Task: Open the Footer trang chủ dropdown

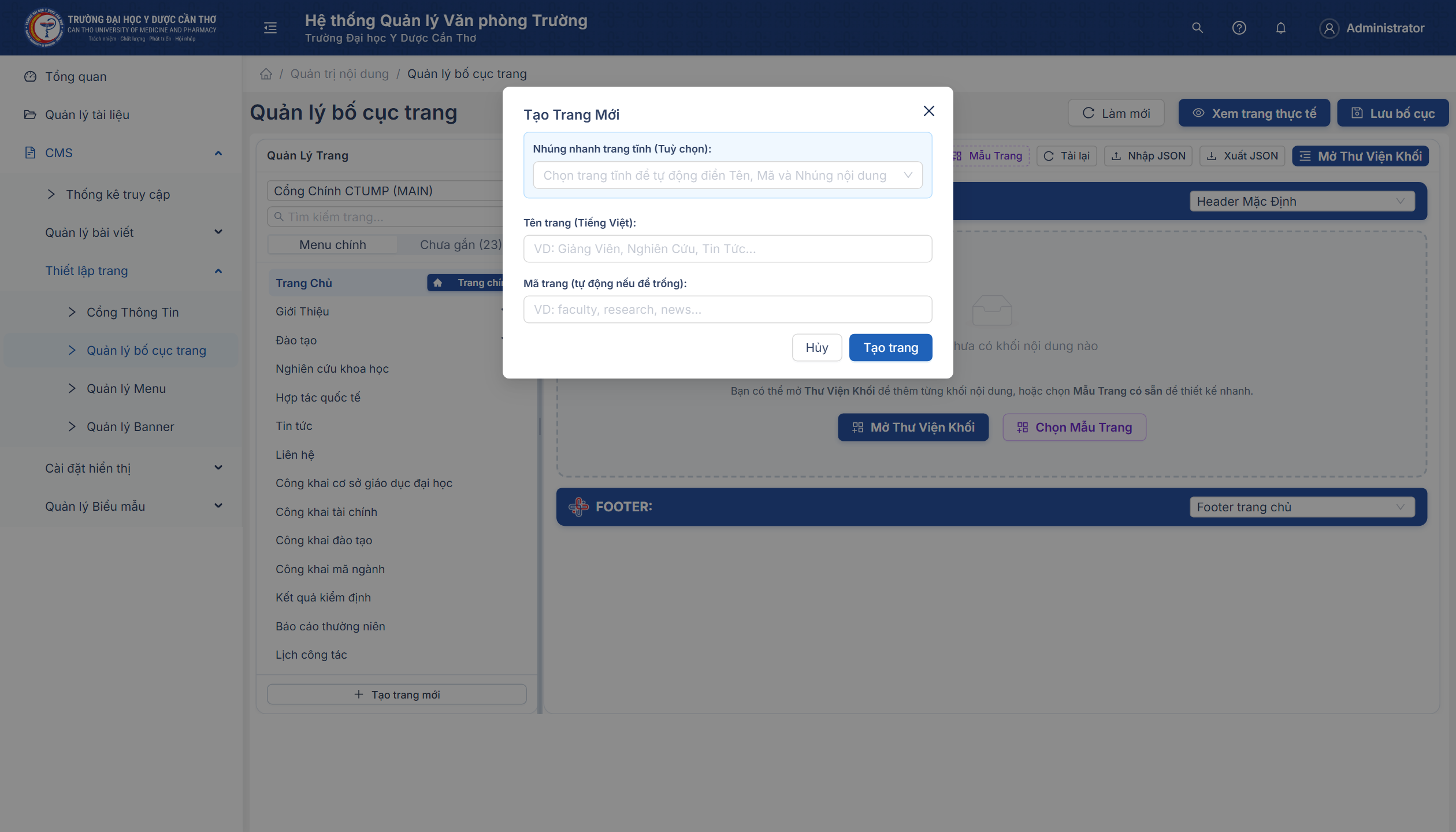Action: [x=1302, y=507]
